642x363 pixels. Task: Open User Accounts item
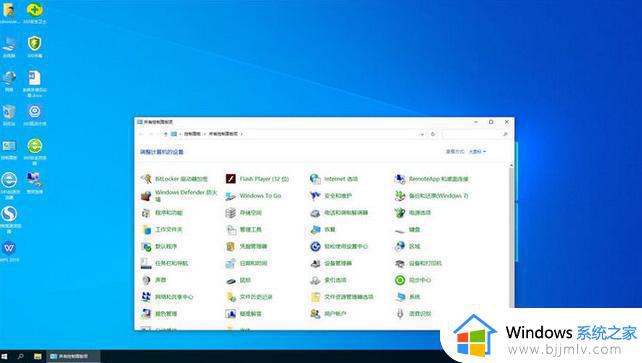(328, 313)
